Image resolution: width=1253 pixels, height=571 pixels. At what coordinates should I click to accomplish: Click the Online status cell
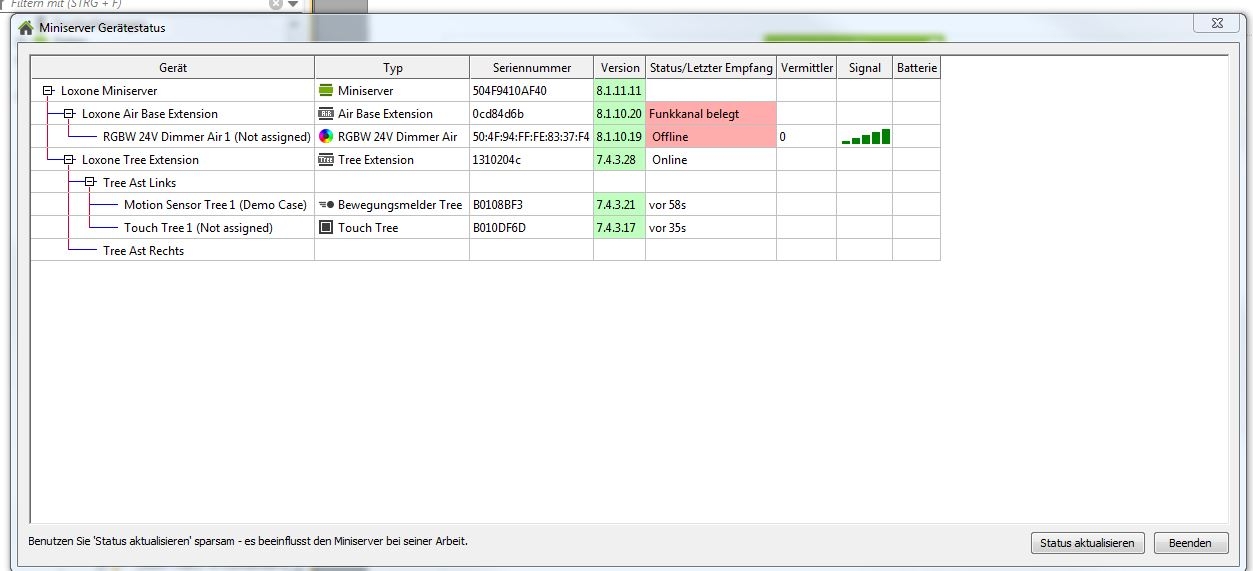tap(711, 160)
